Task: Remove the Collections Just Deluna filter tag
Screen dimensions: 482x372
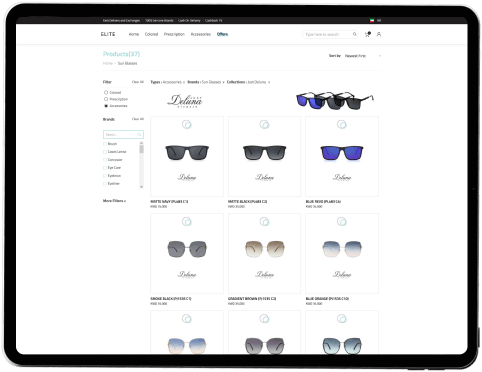Action: tap(269, 82)
